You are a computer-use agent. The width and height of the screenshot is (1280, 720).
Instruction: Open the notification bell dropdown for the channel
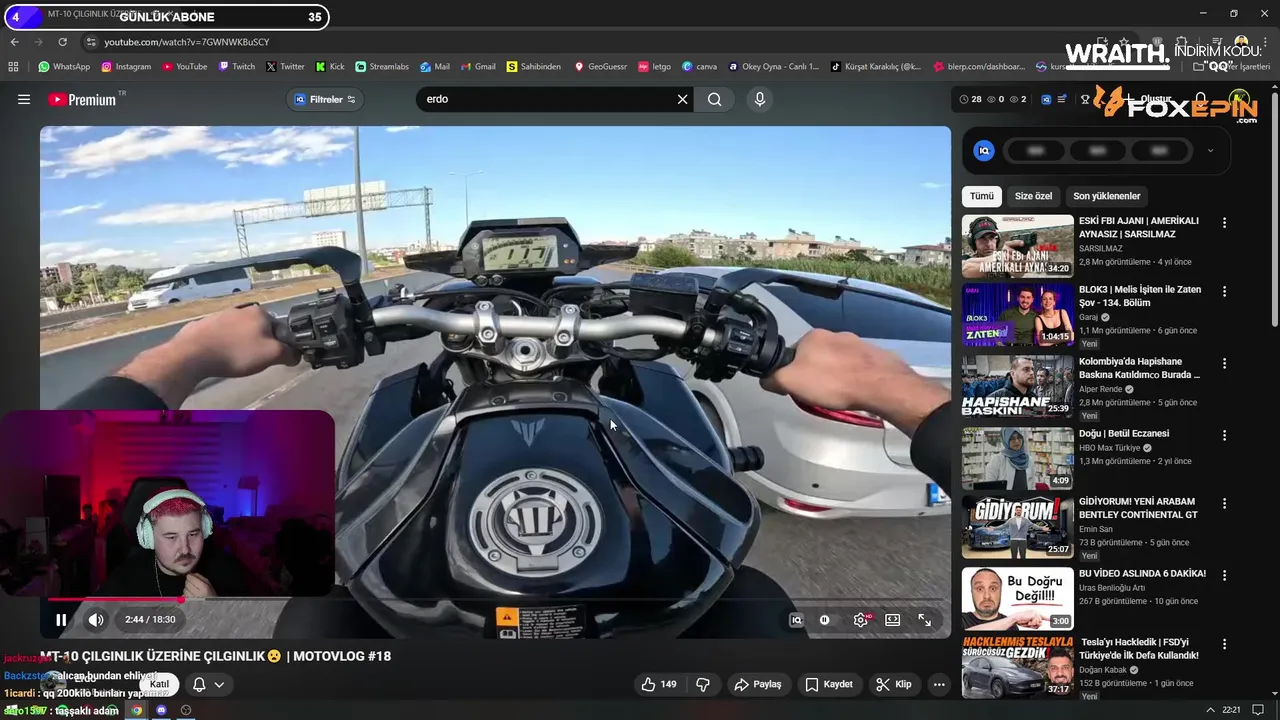click(208, 684)
